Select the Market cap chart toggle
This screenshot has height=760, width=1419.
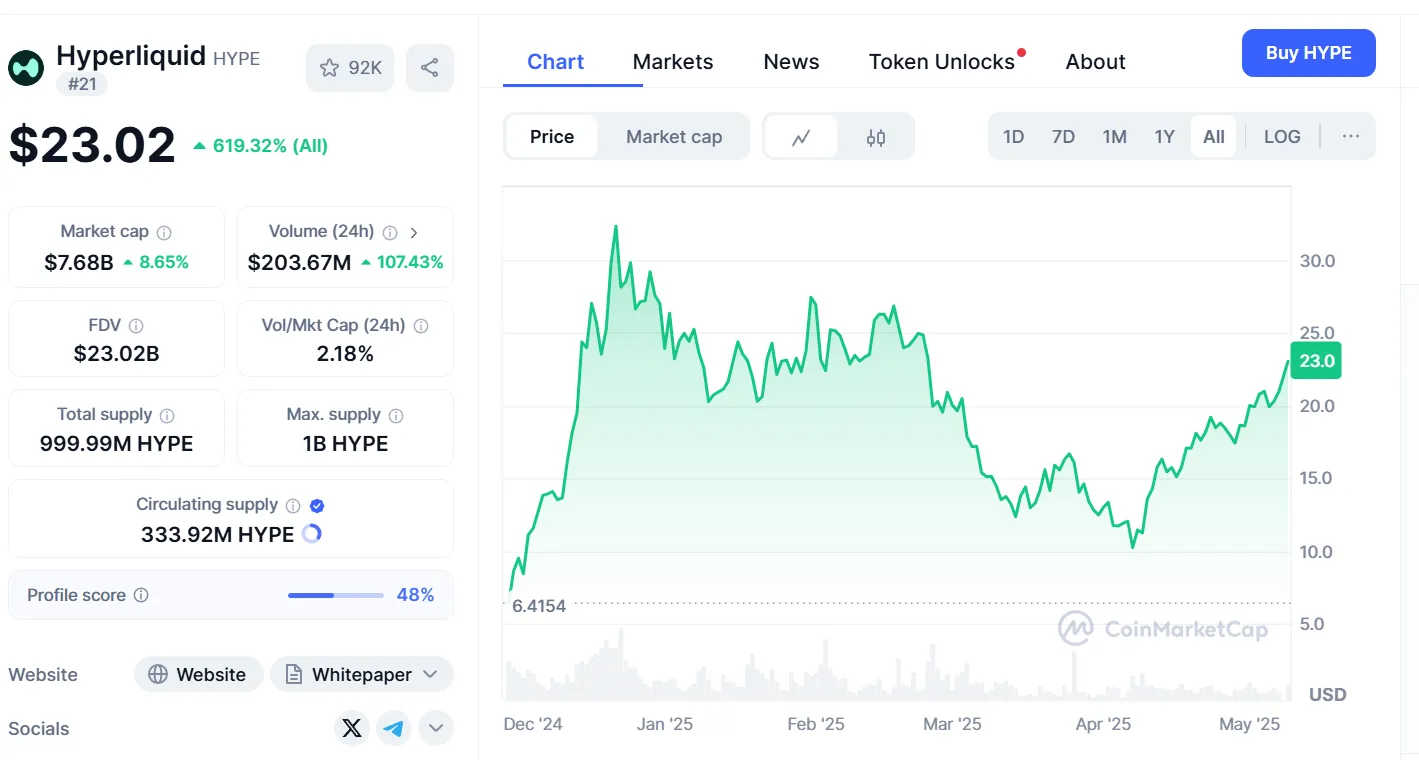[674, 137]
